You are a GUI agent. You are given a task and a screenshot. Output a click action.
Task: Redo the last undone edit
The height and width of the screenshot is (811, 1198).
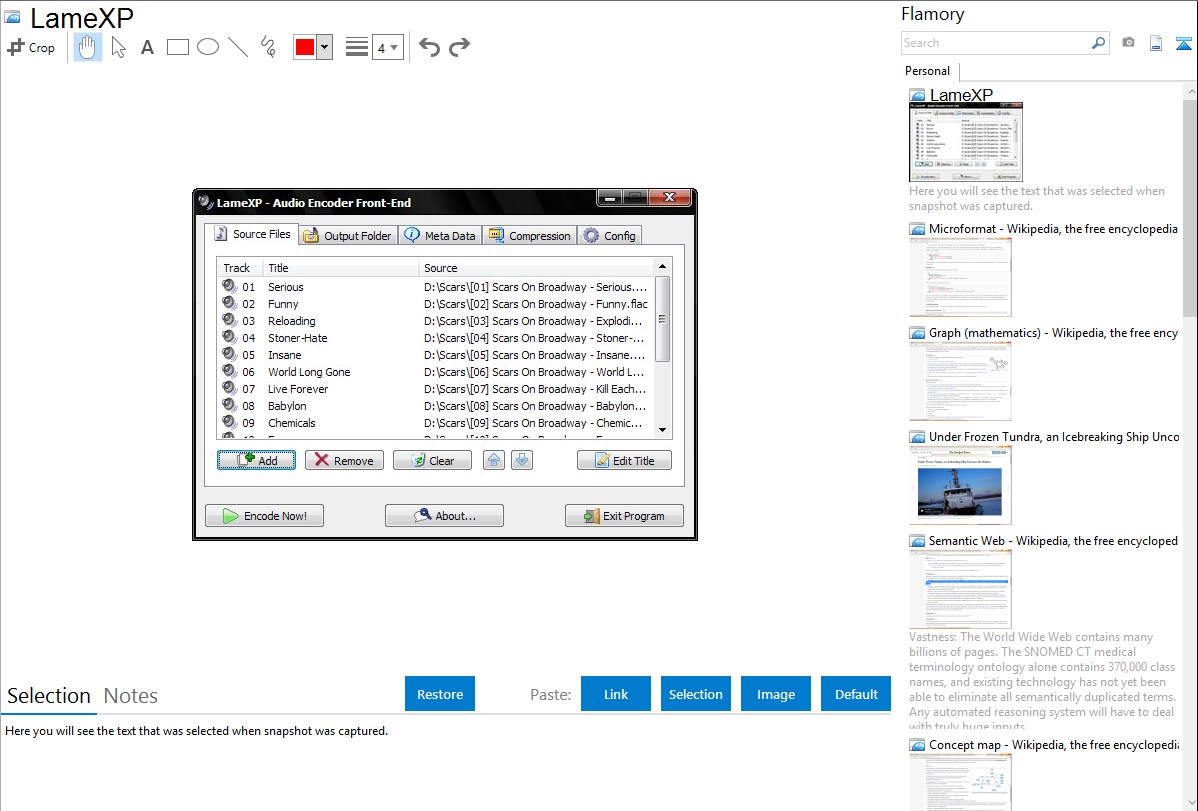(459, 47)
